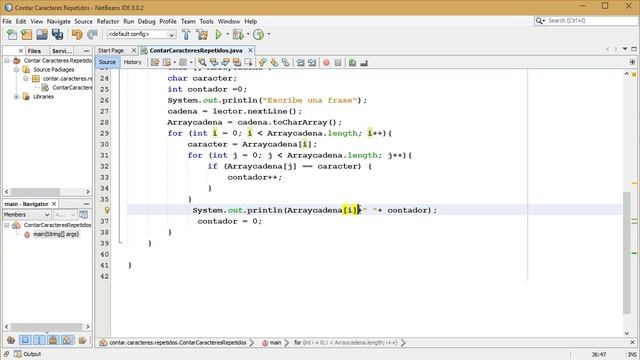Click the Uncomment icon in editor toolbar
This screenshot has width=640, height=360.
click(x=364, y=62)
